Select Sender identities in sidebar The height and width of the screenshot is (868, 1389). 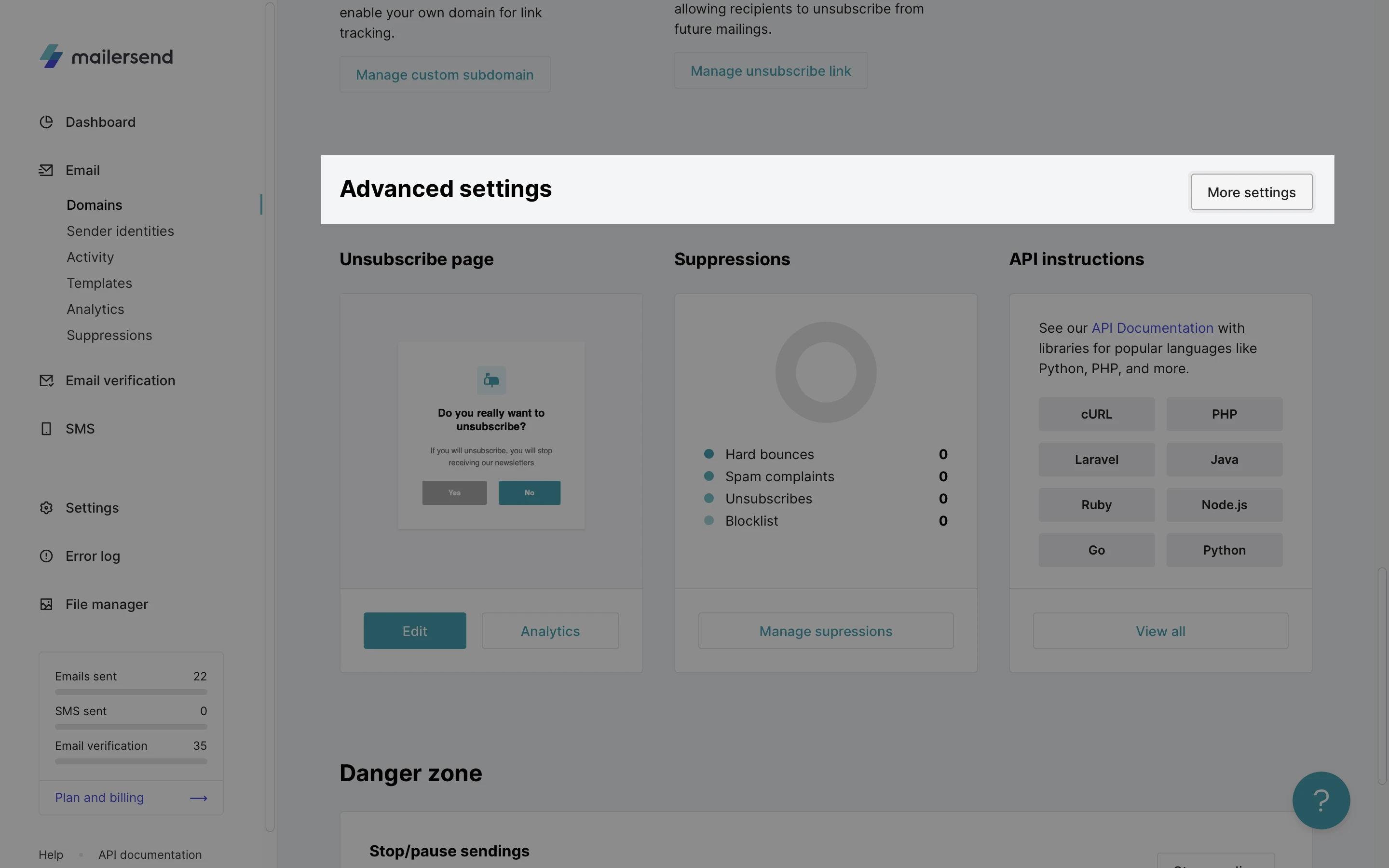pos(120,231)
